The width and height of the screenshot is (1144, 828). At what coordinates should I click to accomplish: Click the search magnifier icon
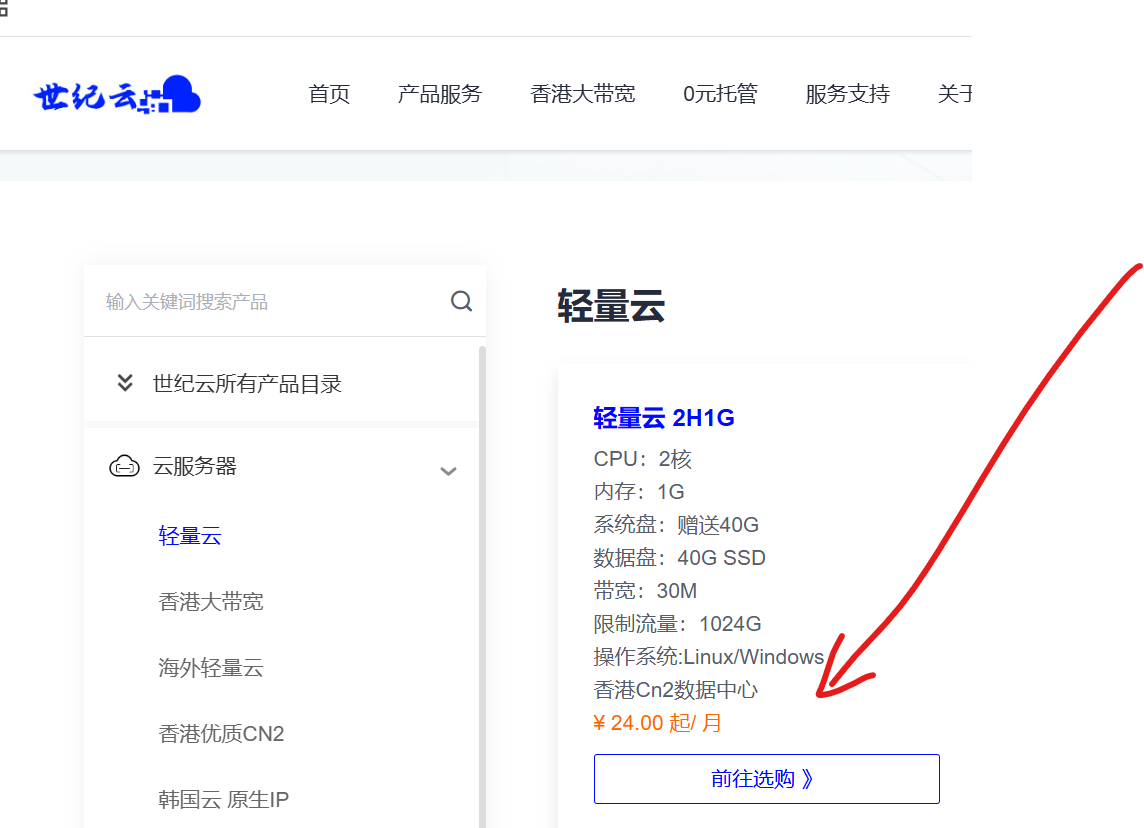pos(461,301)
